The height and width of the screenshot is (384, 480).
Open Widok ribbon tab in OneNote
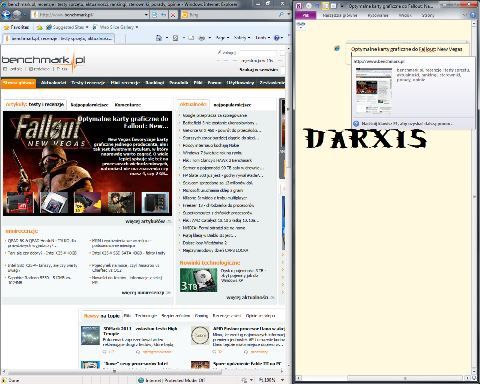point(405,15)
